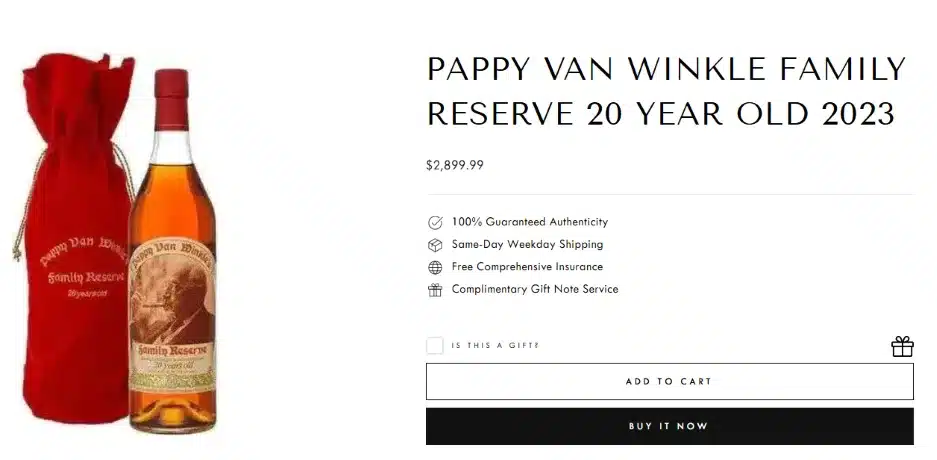Click the large gift icon above Add to Cart
The height and width of the screenshot is (460, 937).
coord(902,346)
